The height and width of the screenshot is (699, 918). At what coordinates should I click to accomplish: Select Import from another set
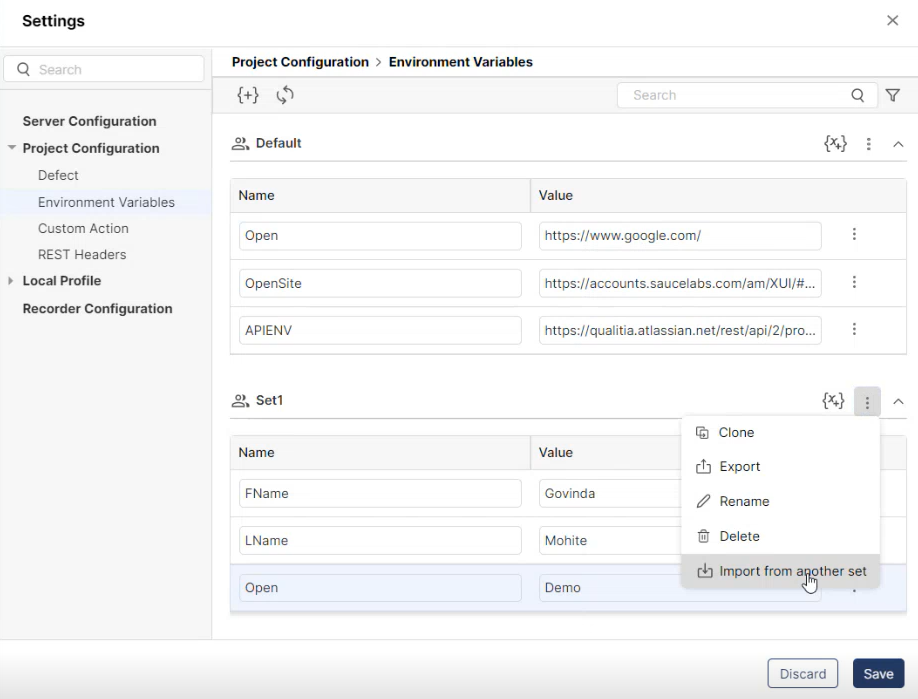781,571
